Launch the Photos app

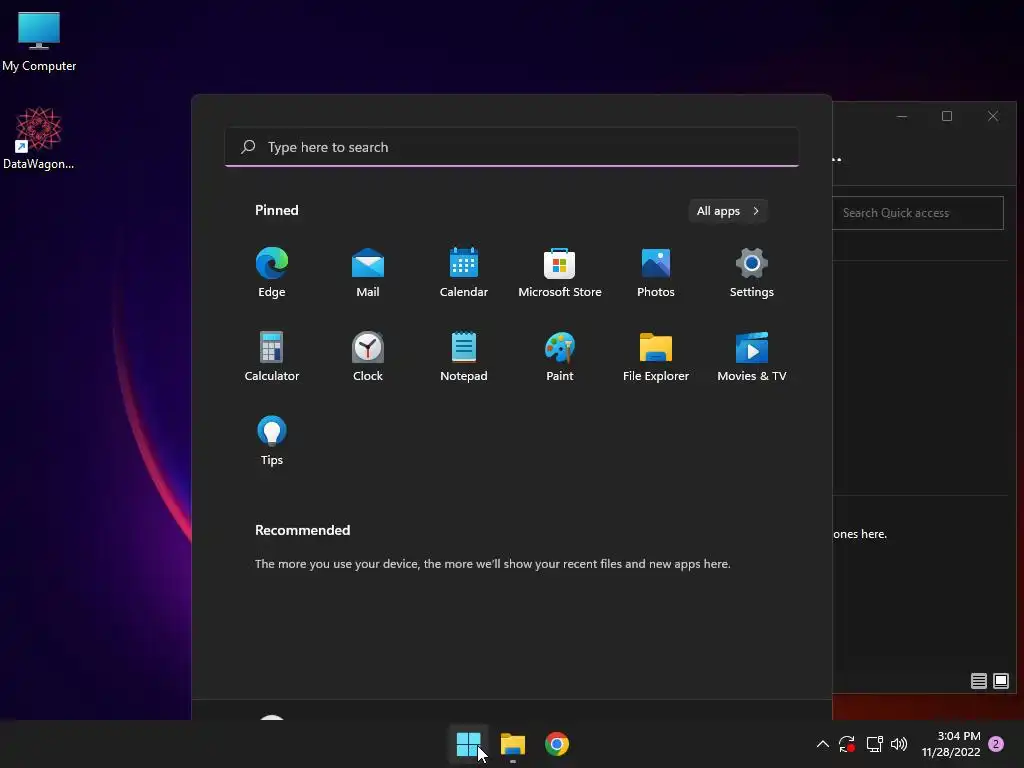(x=656, y=273)
